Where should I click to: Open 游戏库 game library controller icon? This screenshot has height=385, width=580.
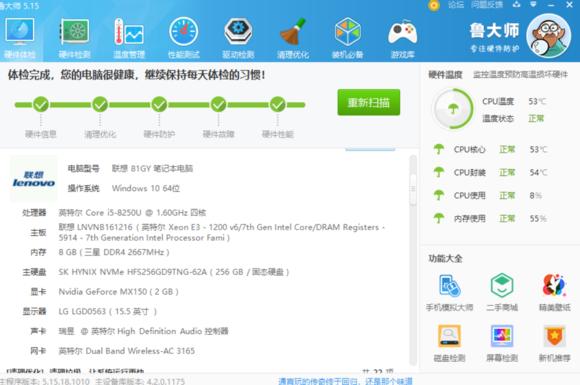click(402, 38)
